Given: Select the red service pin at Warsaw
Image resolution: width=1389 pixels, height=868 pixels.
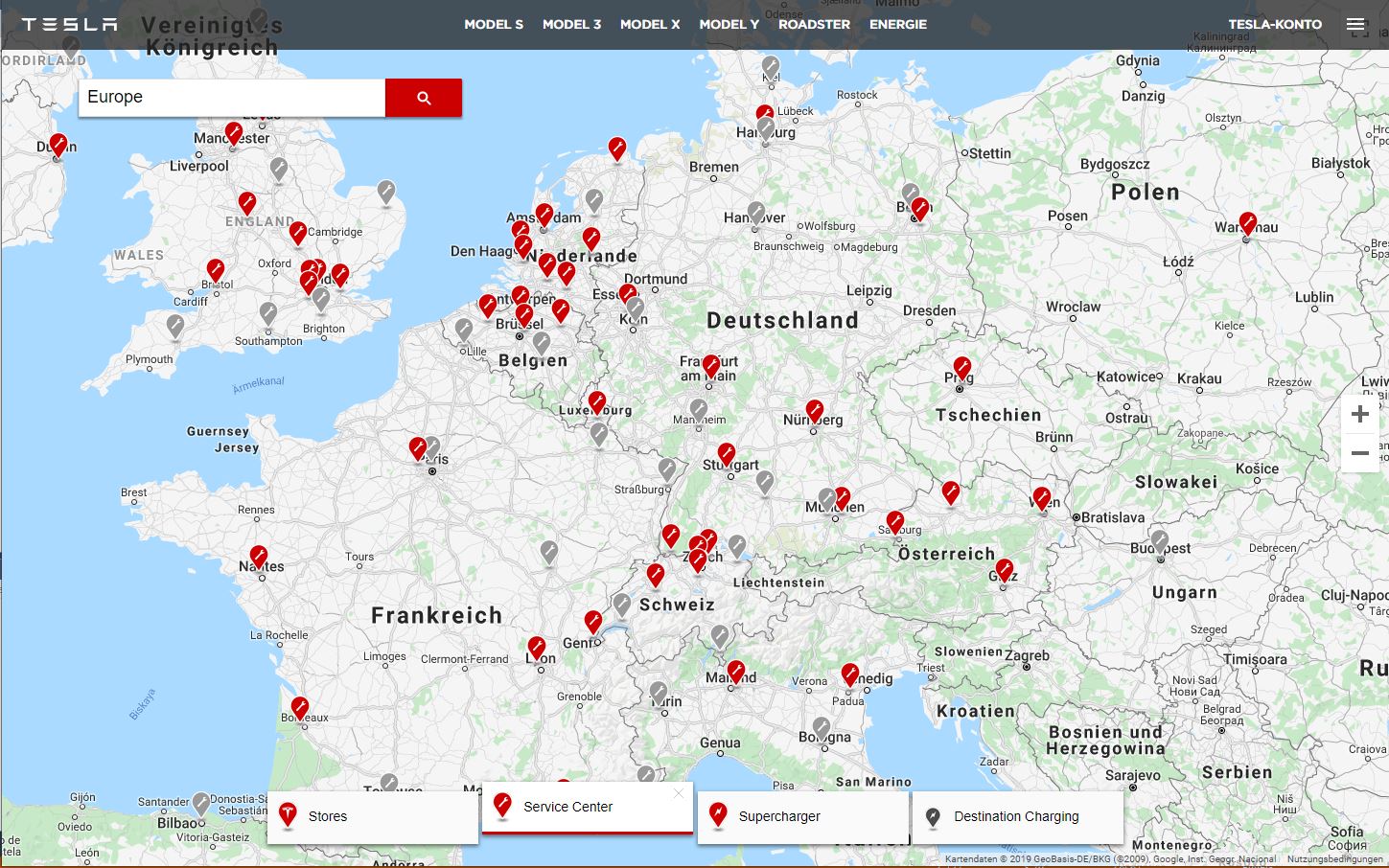Looking at the screenshot, I should point(1247,224).
